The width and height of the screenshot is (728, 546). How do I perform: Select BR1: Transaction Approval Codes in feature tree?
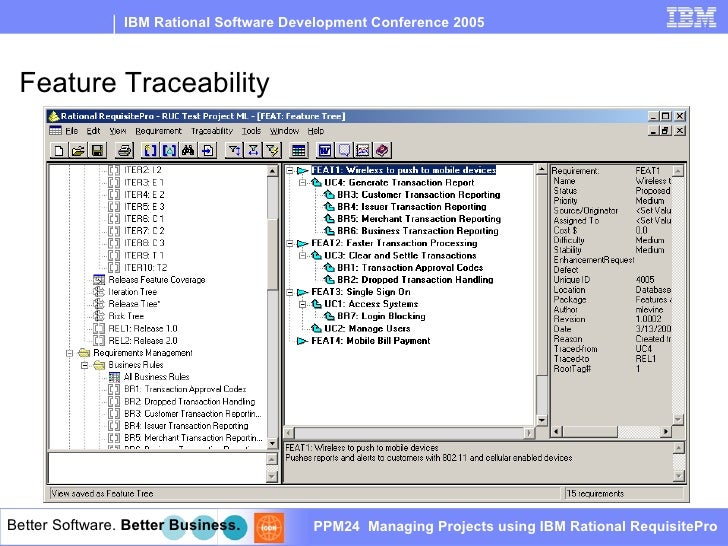[410, 267]
